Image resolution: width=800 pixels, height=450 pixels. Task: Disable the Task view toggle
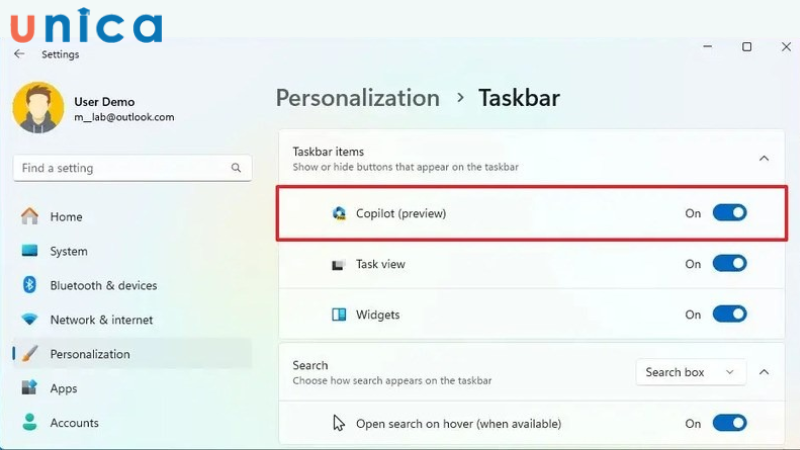[729, 264]
